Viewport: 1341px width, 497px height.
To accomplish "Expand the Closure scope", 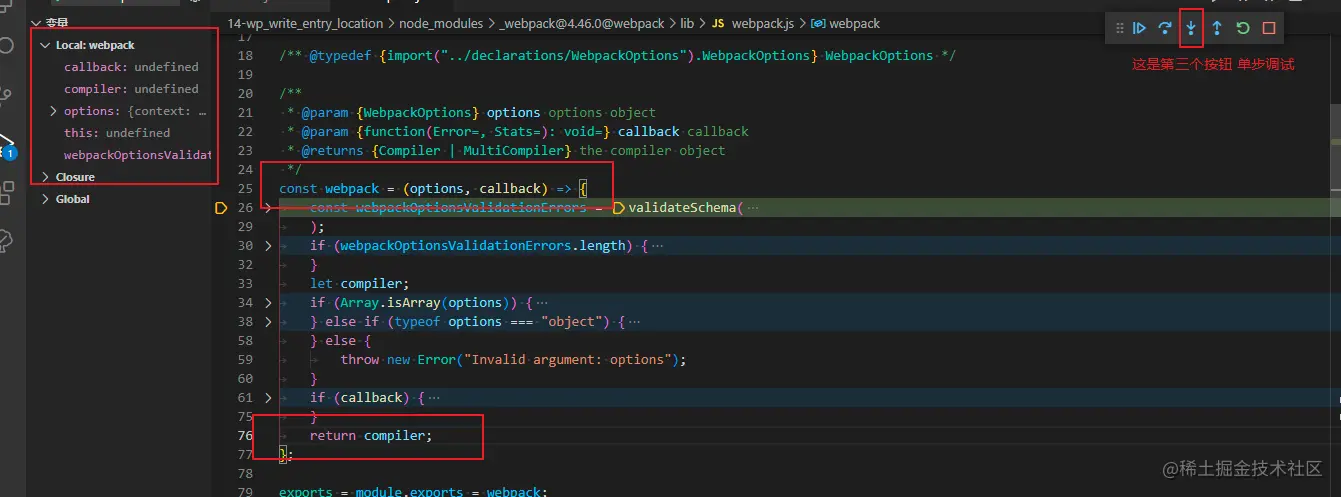I will tap(44, 177).
